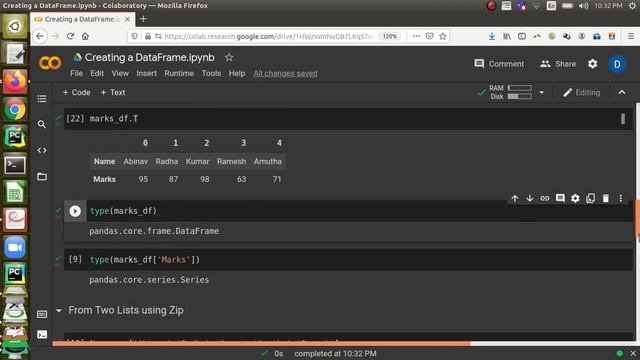Click notebook title Creating a DataFrame.ipynb
Image resolution: width=640 pixels, height=360 pixels.
(149, 58)
